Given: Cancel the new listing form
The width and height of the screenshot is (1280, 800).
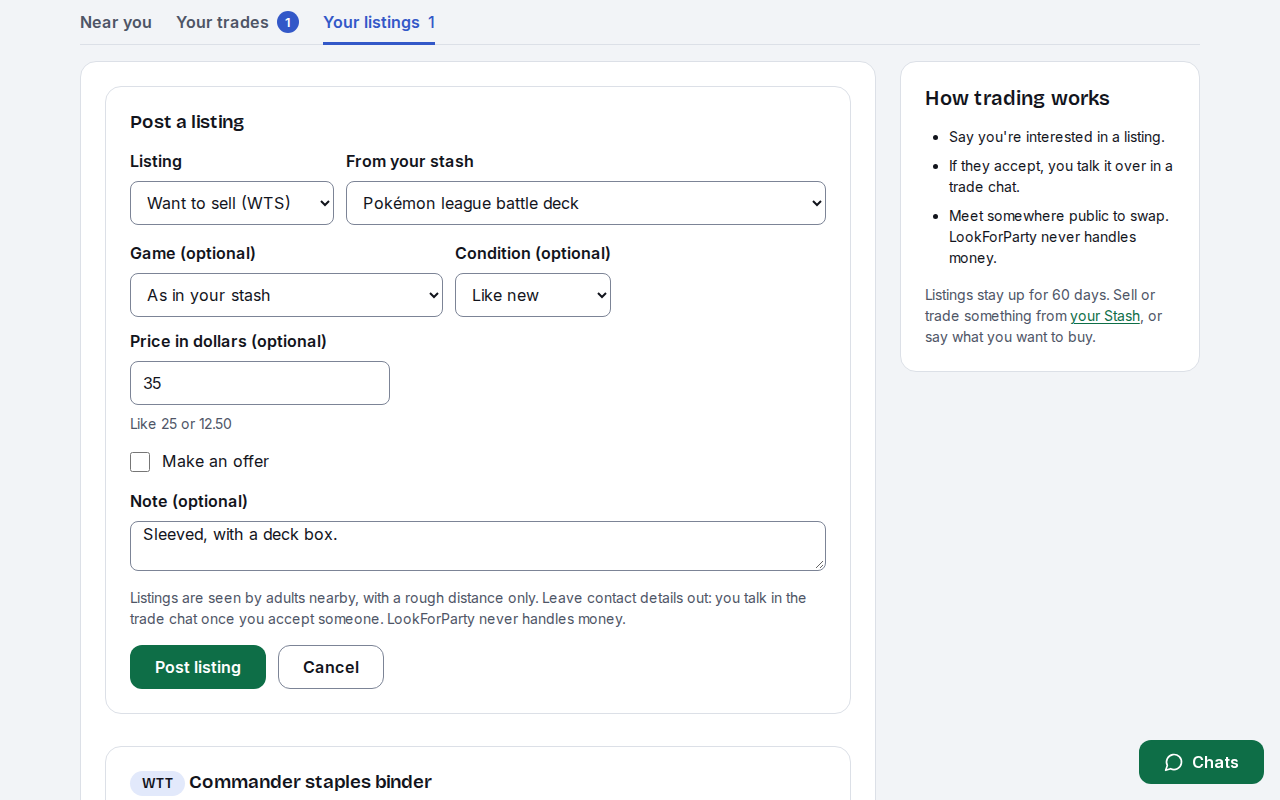Looking at the screenshot, I should click(331, 667).
